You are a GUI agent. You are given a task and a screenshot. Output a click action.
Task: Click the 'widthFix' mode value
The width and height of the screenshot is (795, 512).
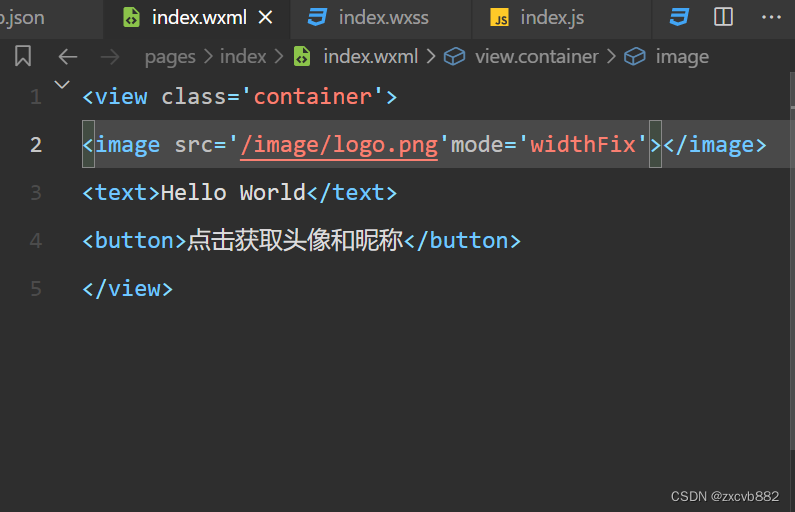tap(582, 145)
